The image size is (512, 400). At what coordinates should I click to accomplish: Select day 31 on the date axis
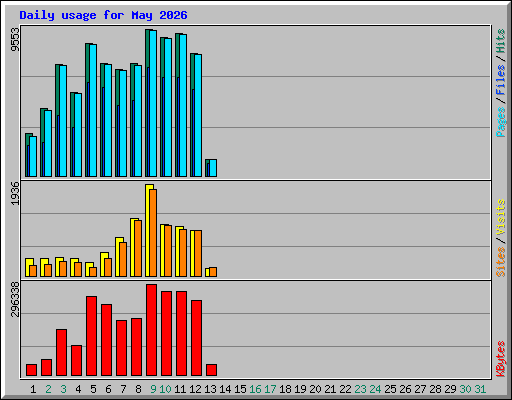pos(480,389)
